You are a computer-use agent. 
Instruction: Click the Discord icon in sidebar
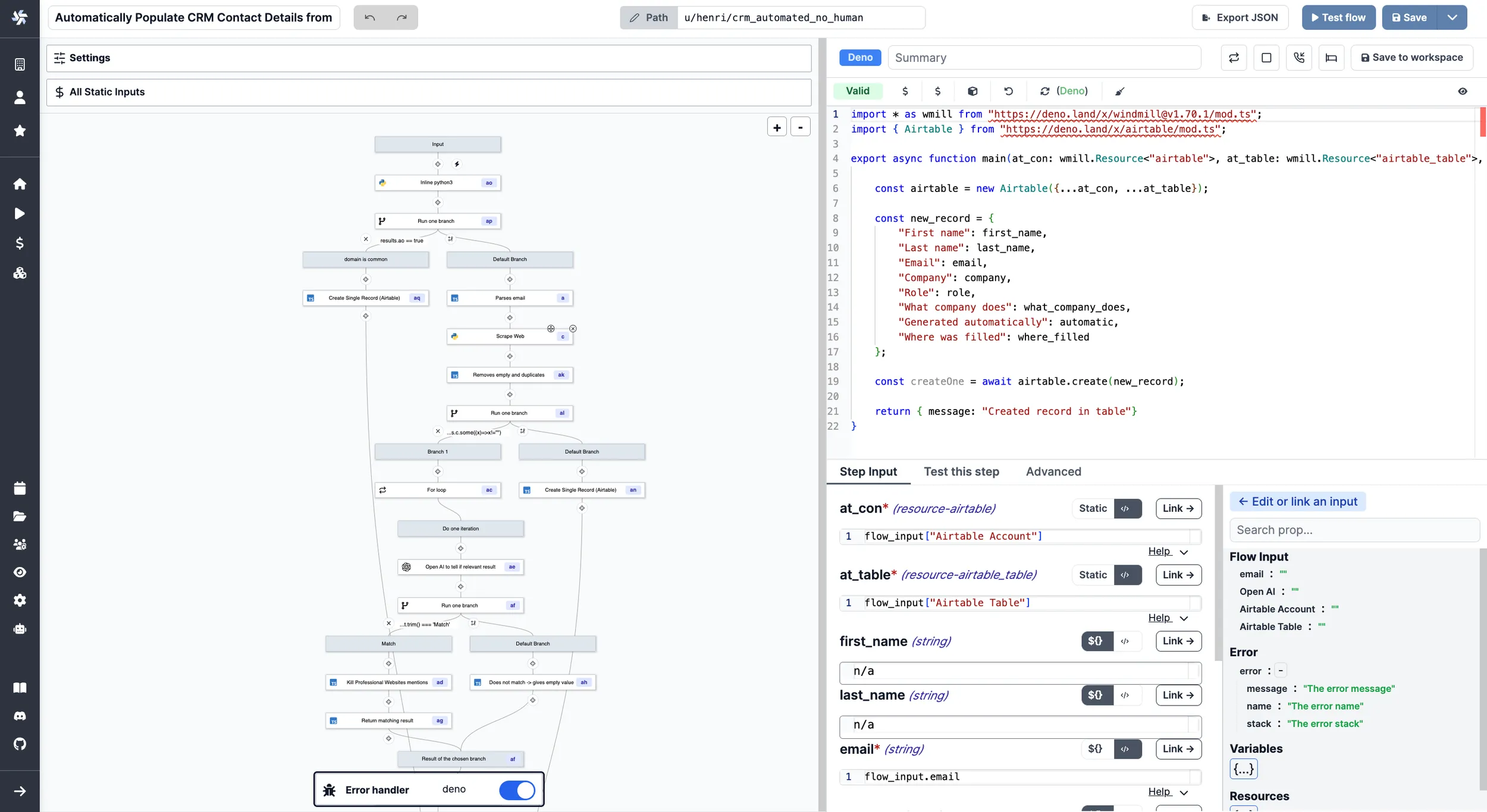(x=20, y=716)
